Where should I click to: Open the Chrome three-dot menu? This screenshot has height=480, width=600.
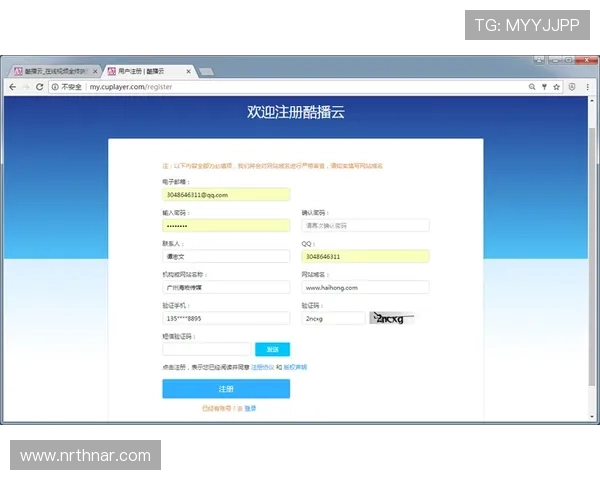pyautogui.click(x=587, y=87)
